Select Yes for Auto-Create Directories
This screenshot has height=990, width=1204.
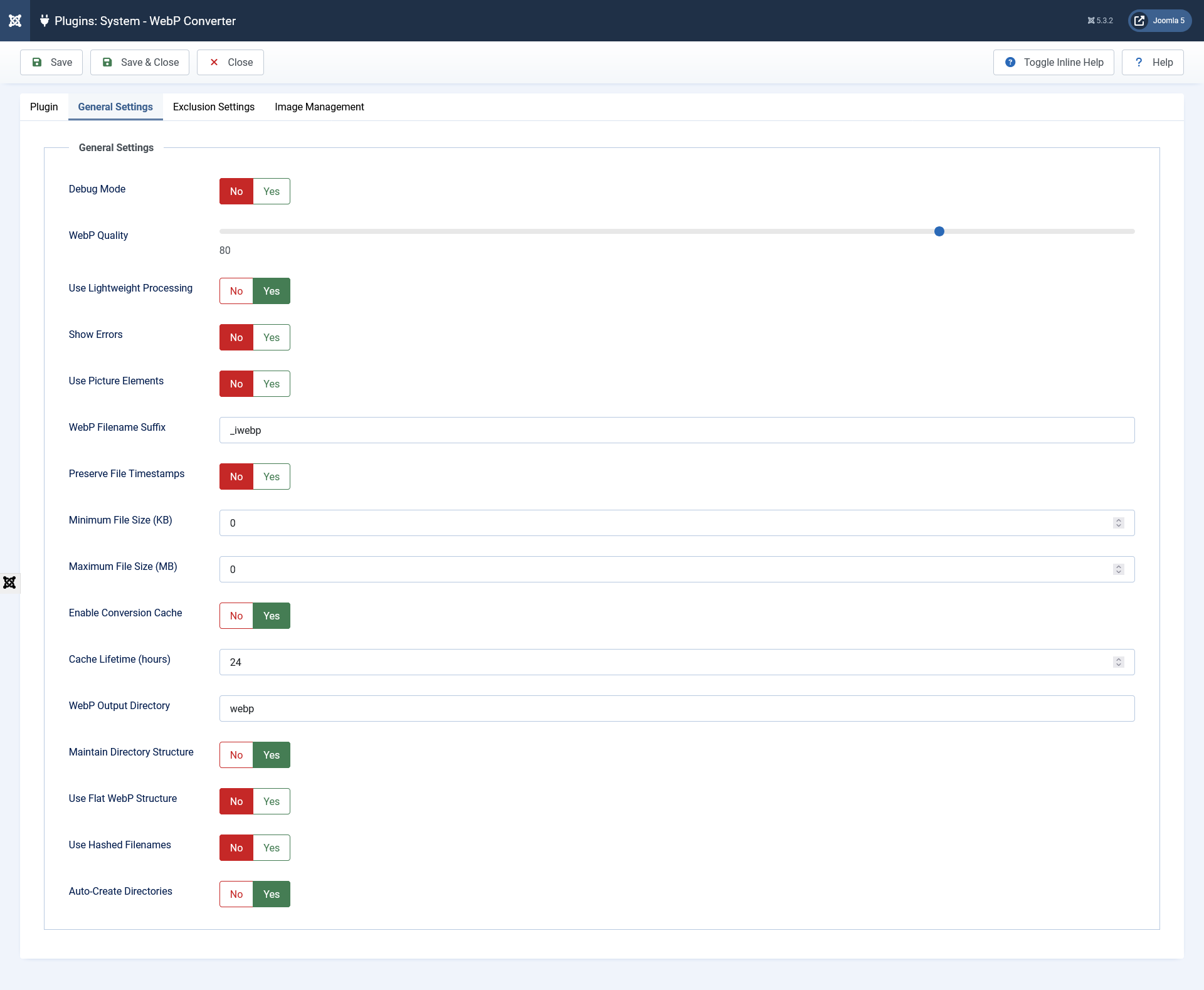point(272,894)
